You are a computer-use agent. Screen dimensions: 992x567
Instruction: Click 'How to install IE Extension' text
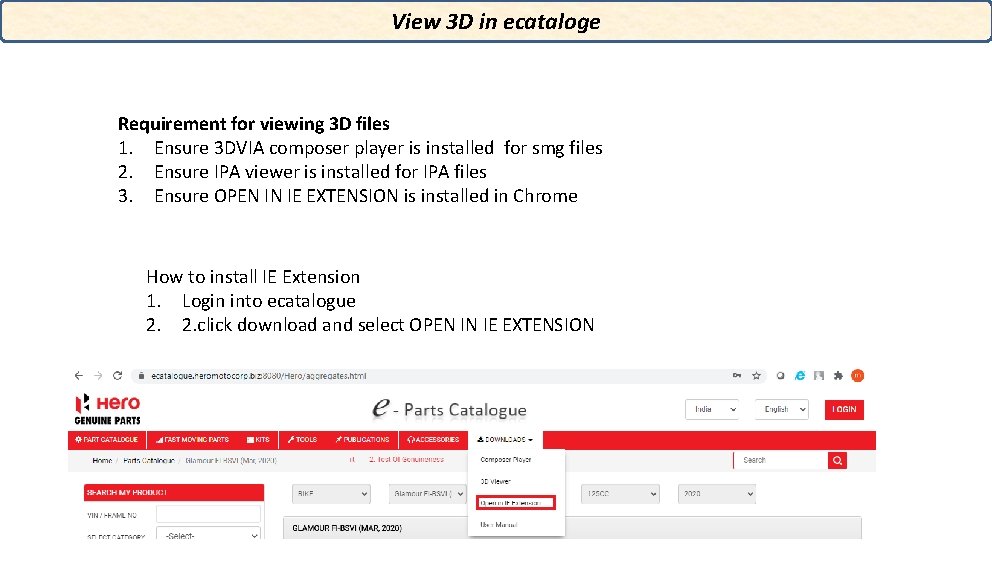(253, 277)
